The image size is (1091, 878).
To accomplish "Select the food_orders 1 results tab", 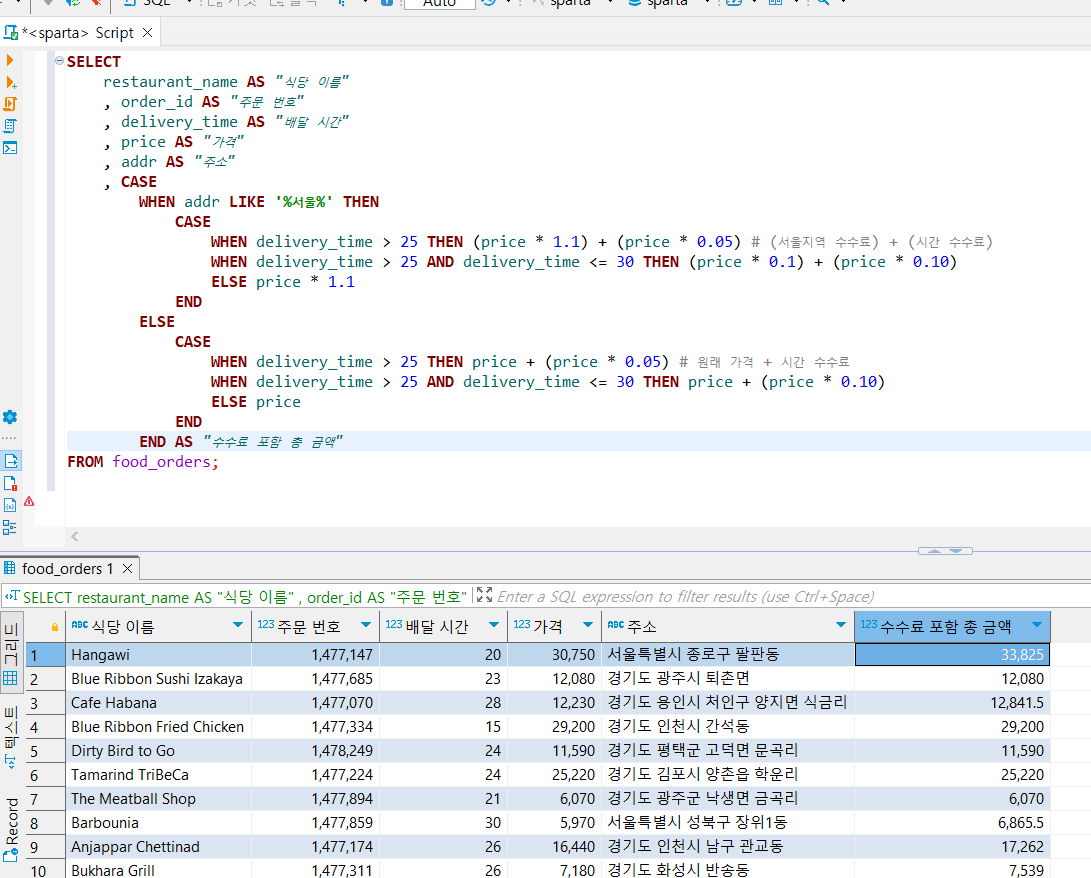I will point(67,568).
